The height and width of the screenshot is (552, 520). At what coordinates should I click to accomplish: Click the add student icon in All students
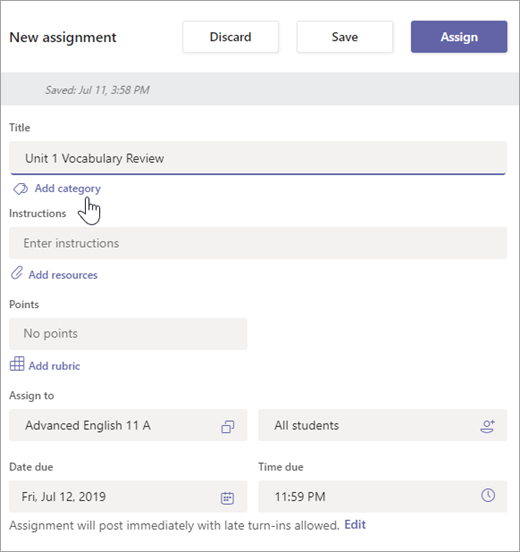488,426
